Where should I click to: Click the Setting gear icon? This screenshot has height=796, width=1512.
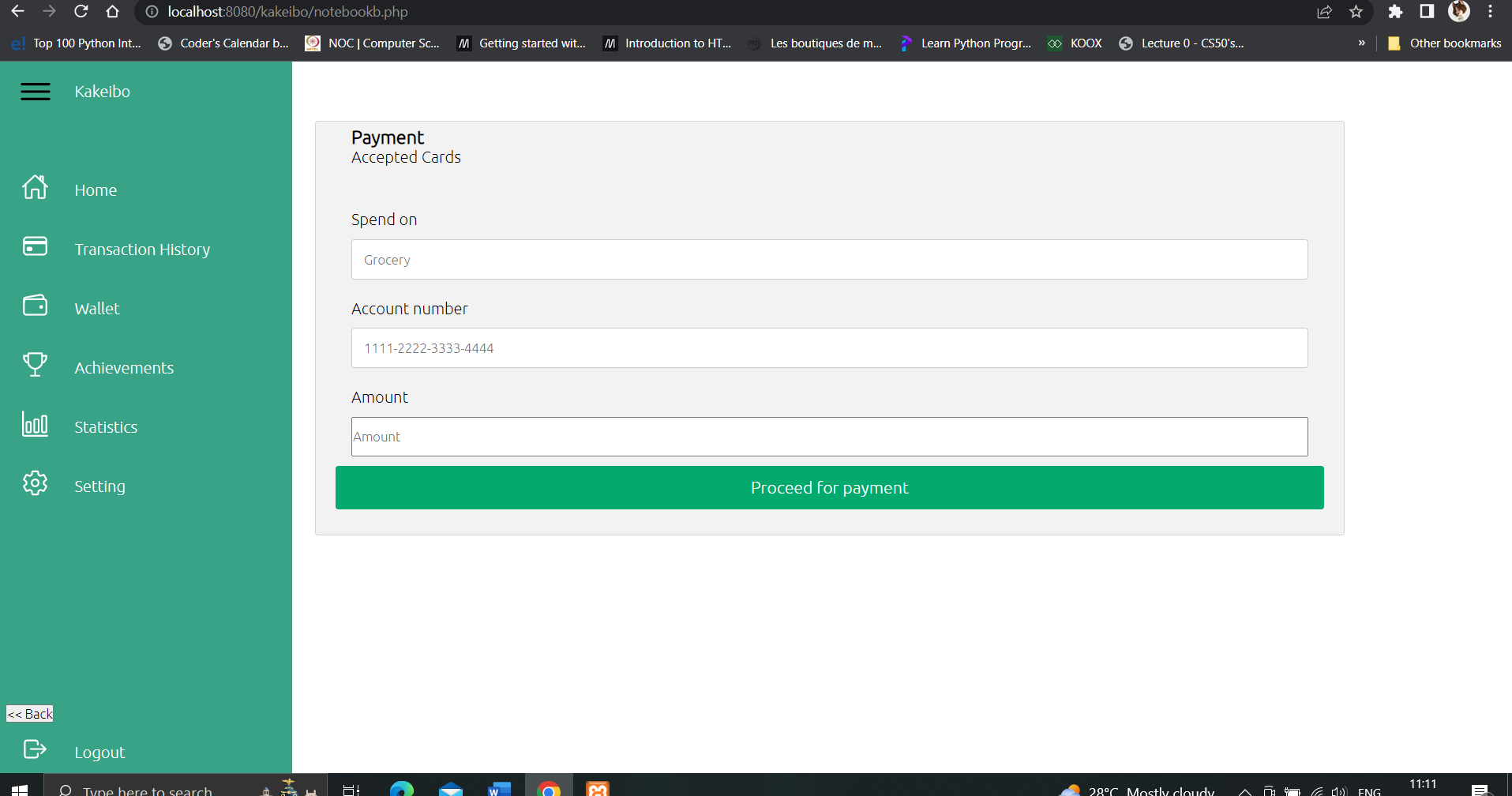(35, 482)
